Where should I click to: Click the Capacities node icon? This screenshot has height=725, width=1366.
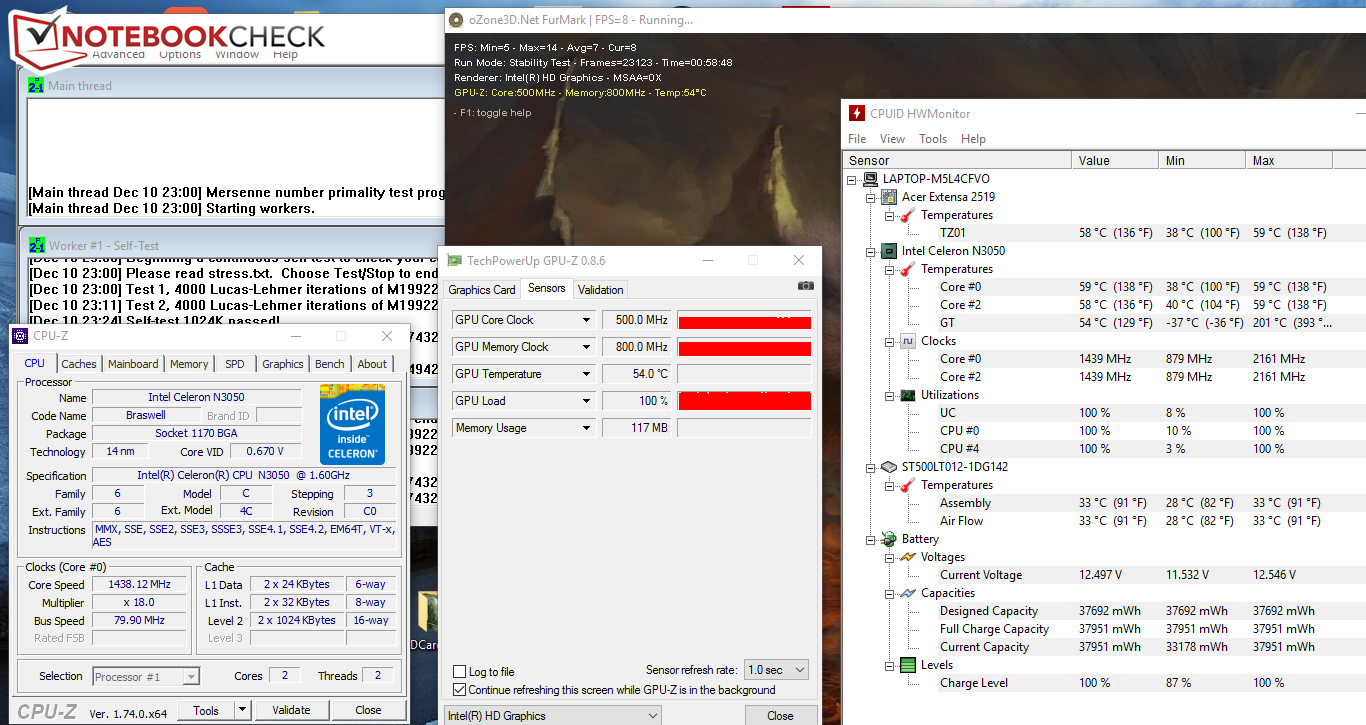907,593
